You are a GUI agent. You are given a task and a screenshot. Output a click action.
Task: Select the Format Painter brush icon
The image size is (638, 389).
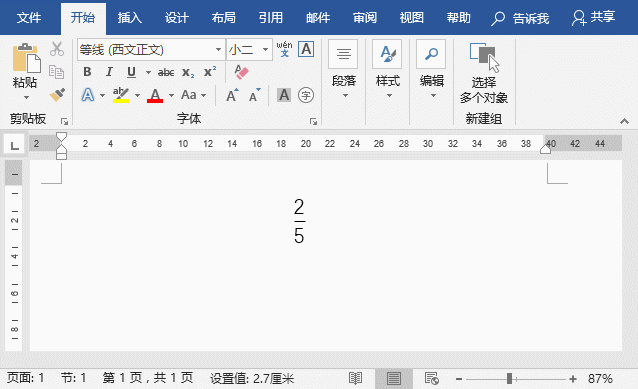coord(57,94)
